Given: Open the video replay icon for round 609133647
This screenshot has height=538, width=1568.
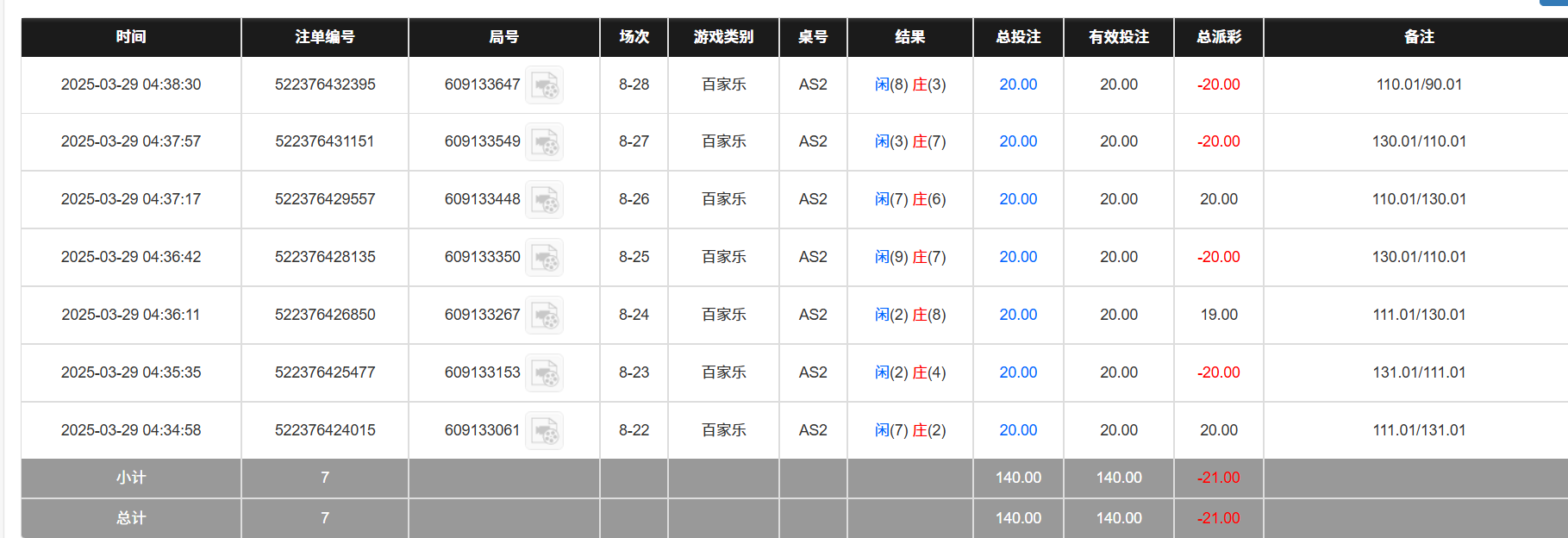Looking at the screenshot, I should 545,85.
